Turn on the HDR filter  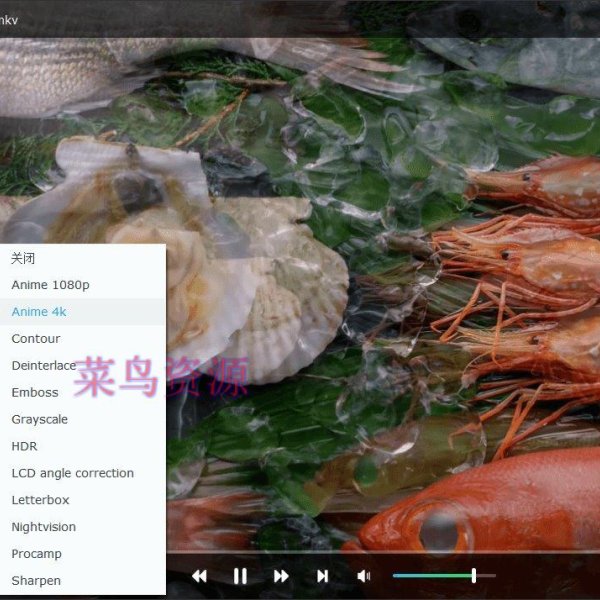coord(24,447)
